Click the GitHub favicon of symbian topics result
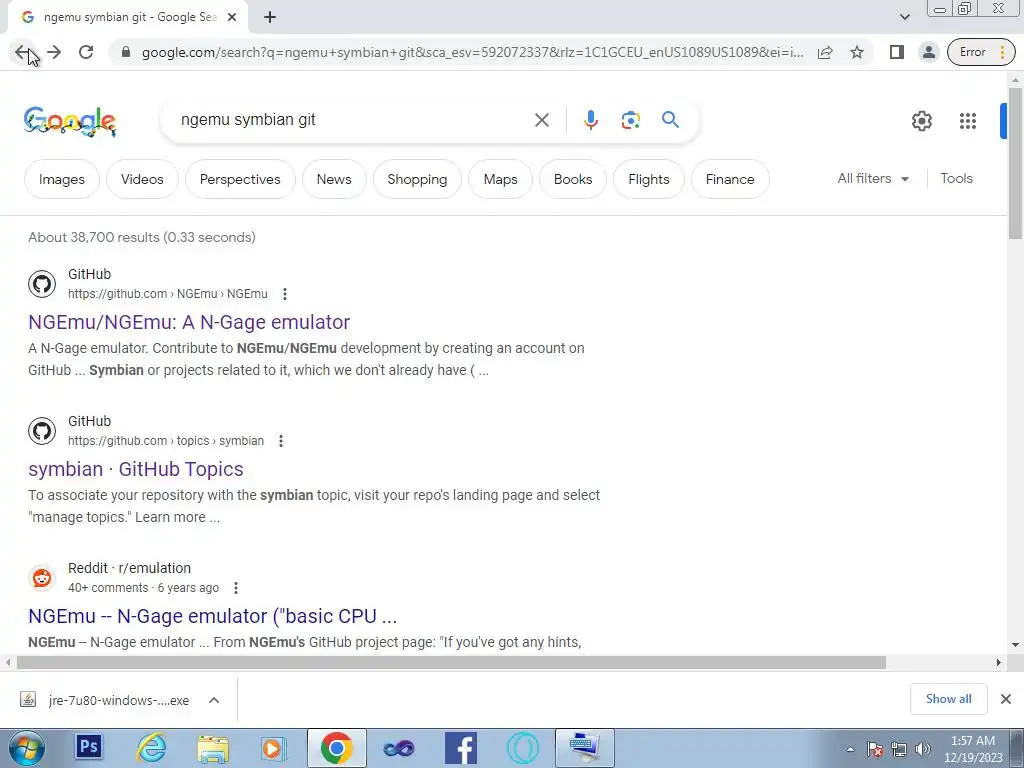This screenshot has height=768, width=1024. click(x=42, y=431)
